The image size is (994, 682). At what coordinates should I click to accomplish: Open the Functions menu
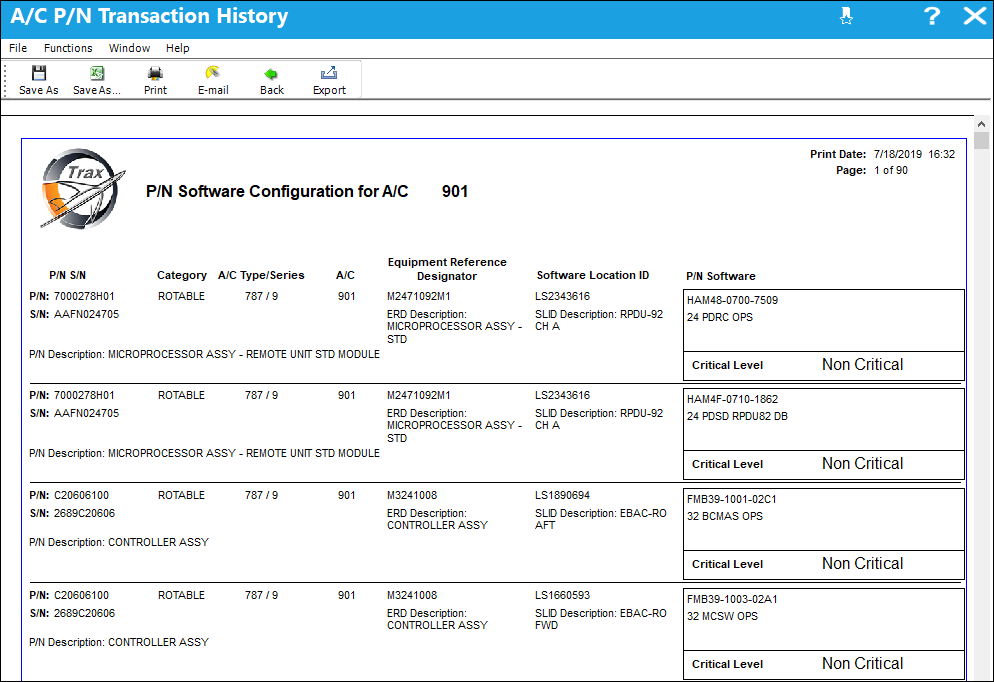[x=68, y=48]
